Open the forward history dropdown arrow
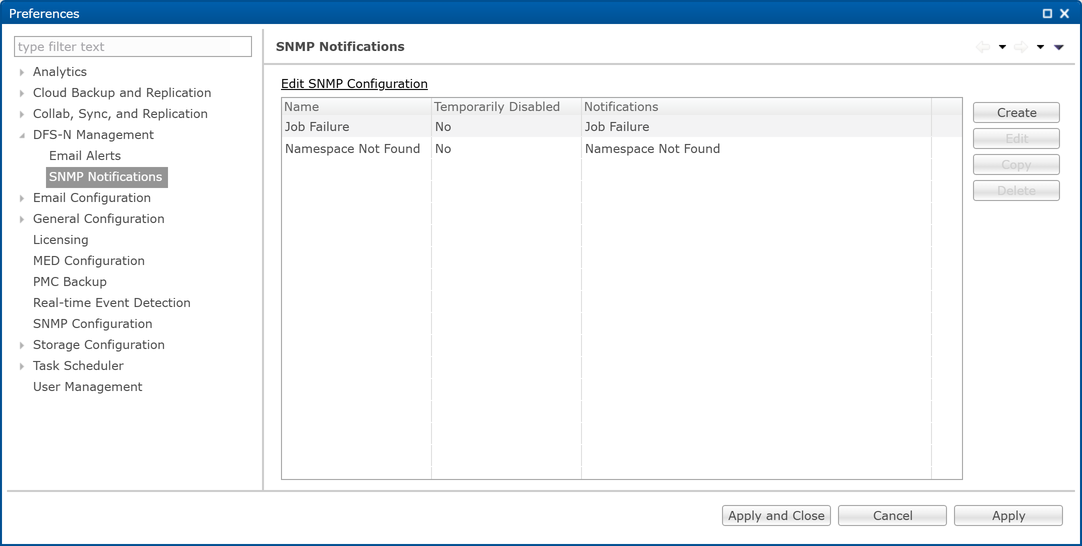Viewport: 1082px width, 546px height. point(1041,48)
